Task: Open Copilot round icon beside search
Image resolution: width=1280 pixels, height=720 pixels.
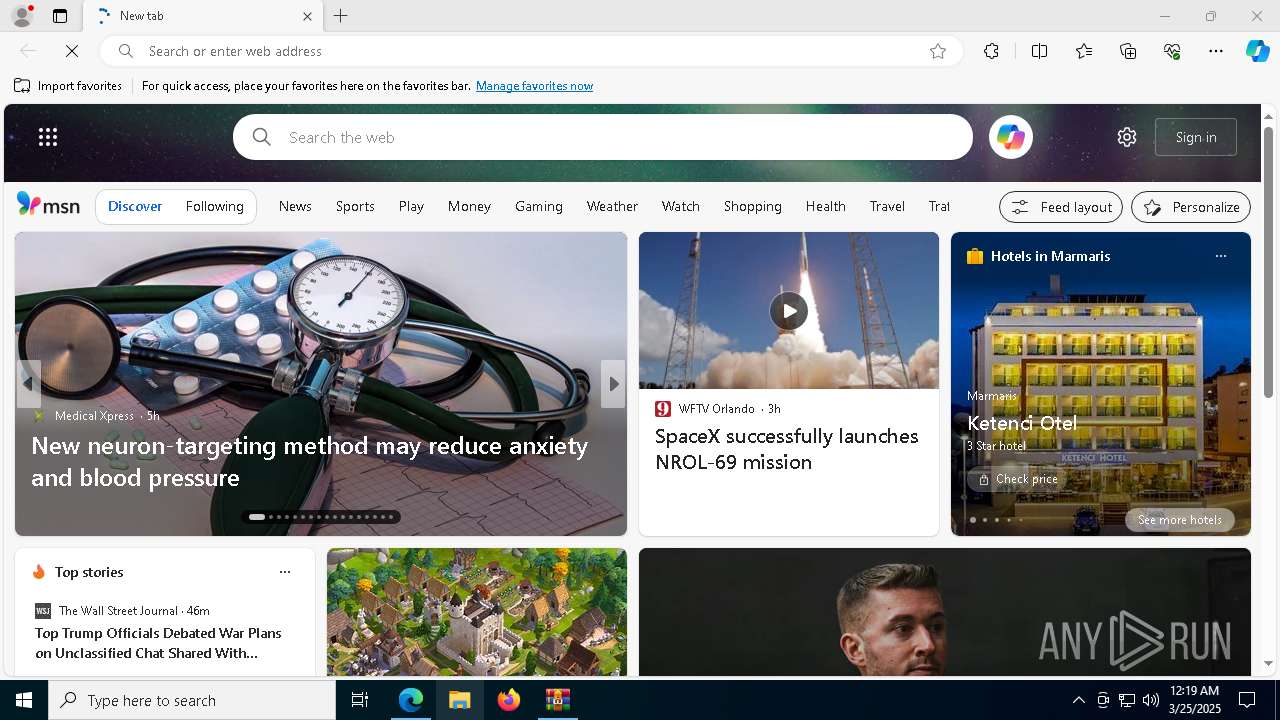Action: (x=1011, y=137)
